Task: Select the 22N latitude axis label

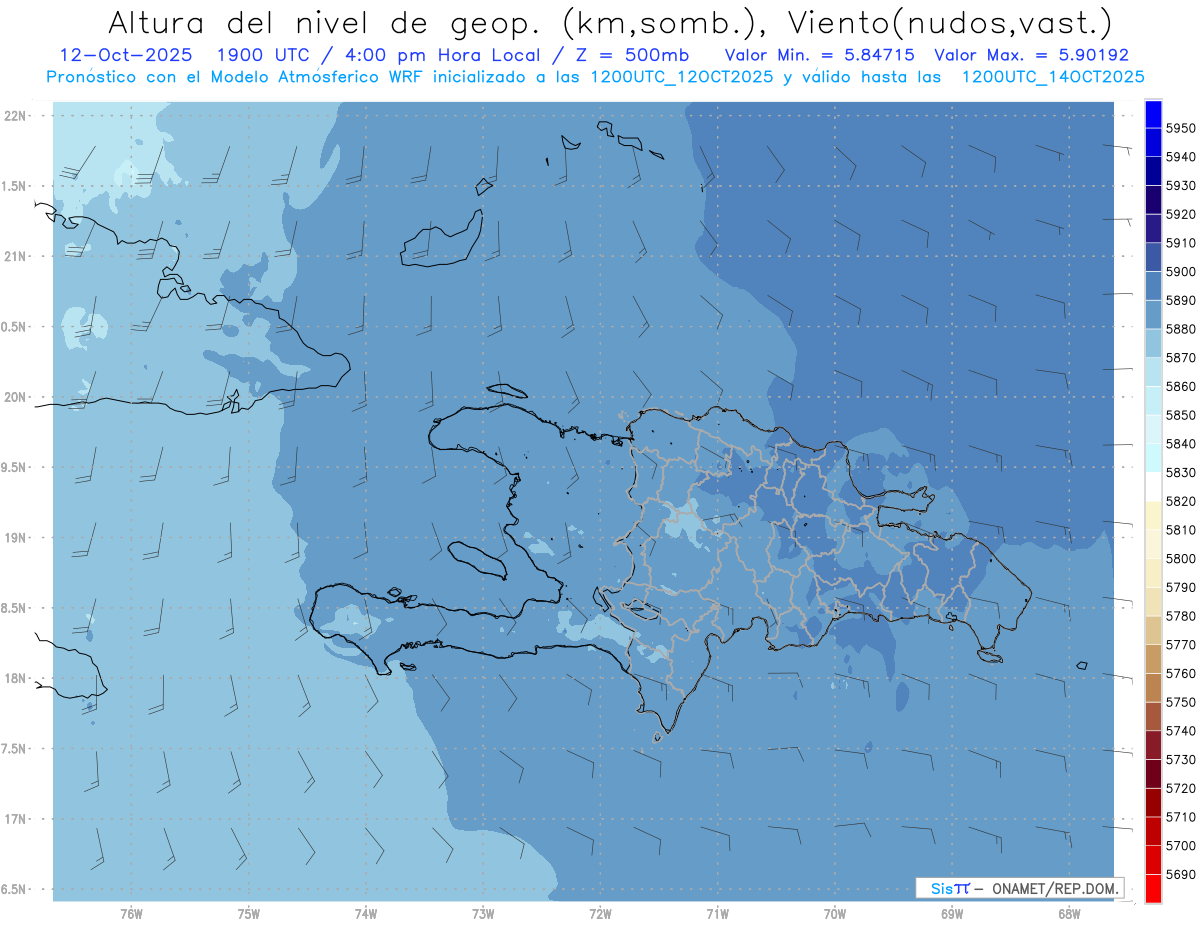Action: [x=17, y=116]
